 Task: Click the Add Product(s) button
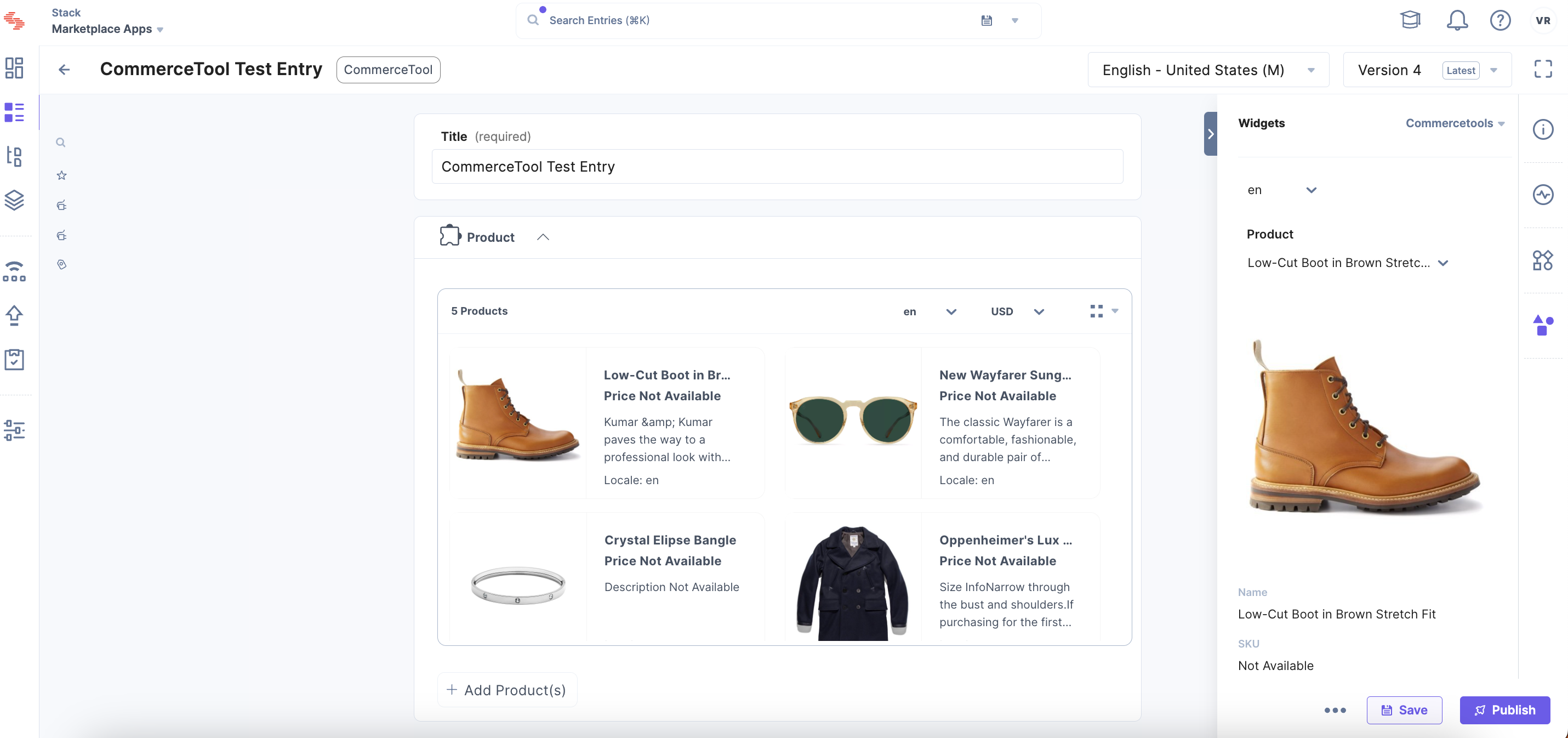tap(507, 690)
